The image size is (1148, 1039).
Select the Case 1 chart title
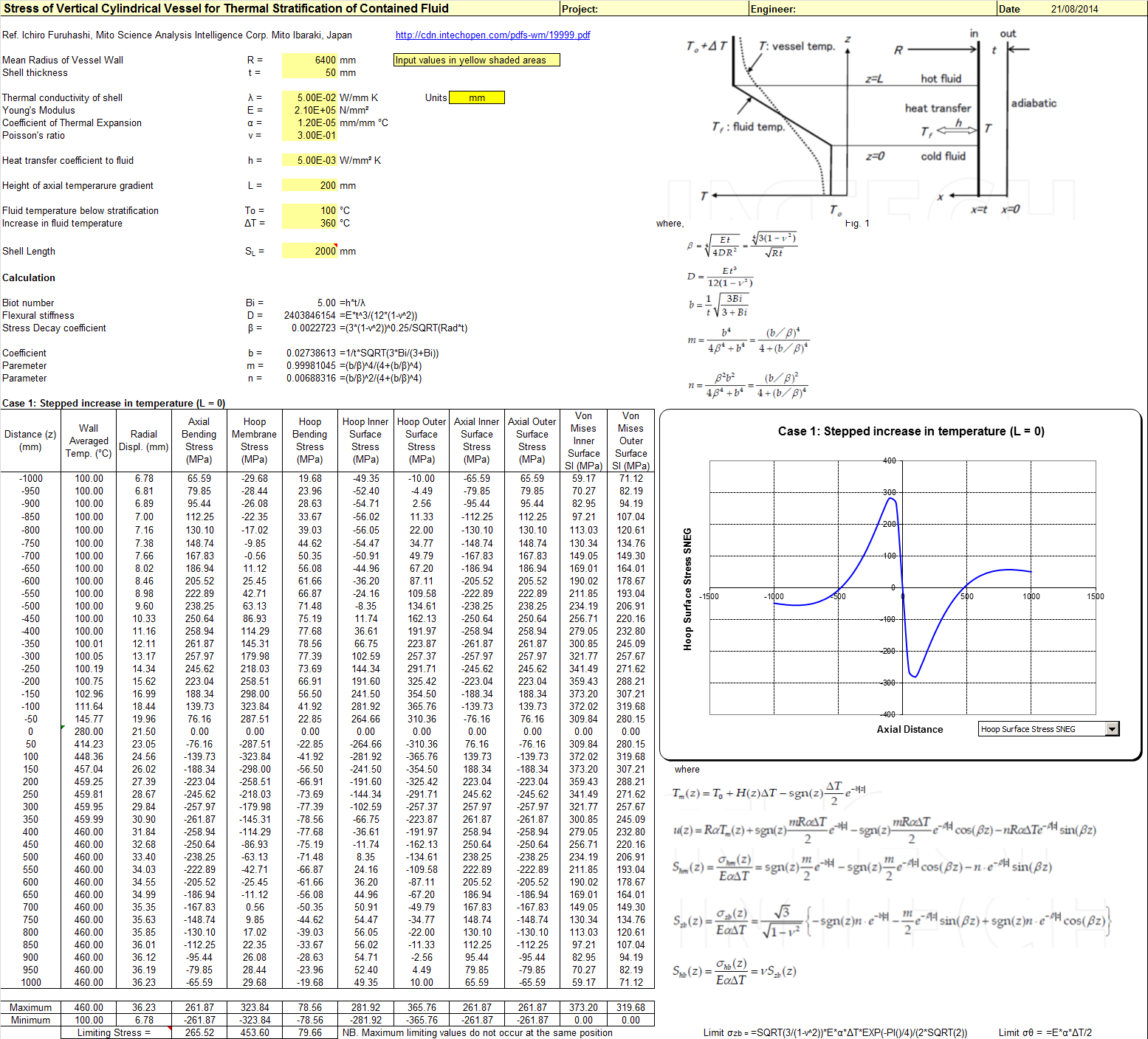[x=911, y=431]
